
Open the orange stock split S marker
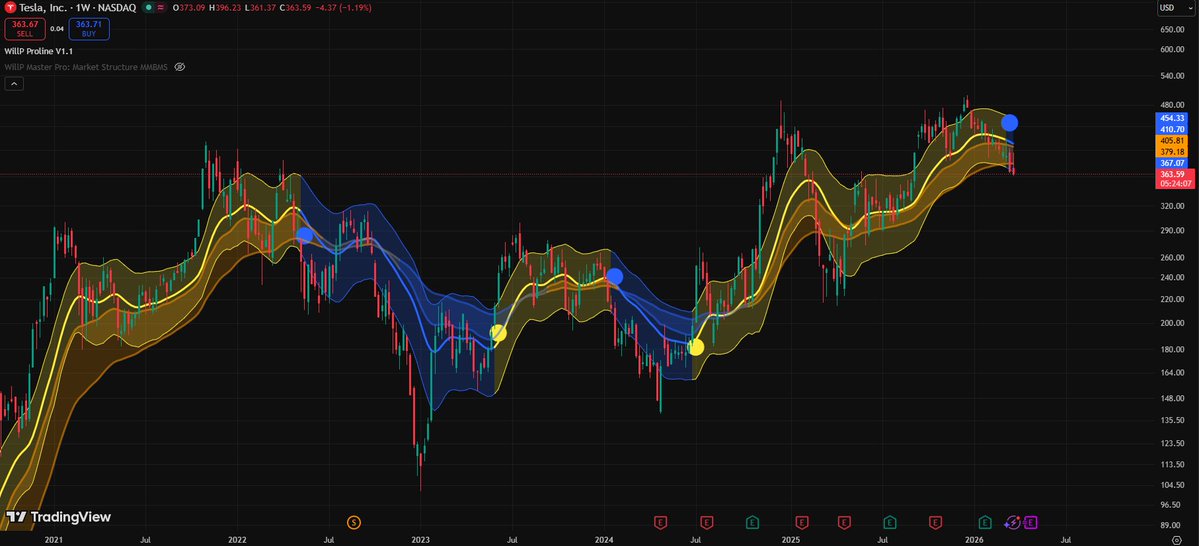click(x=353, y=522)
